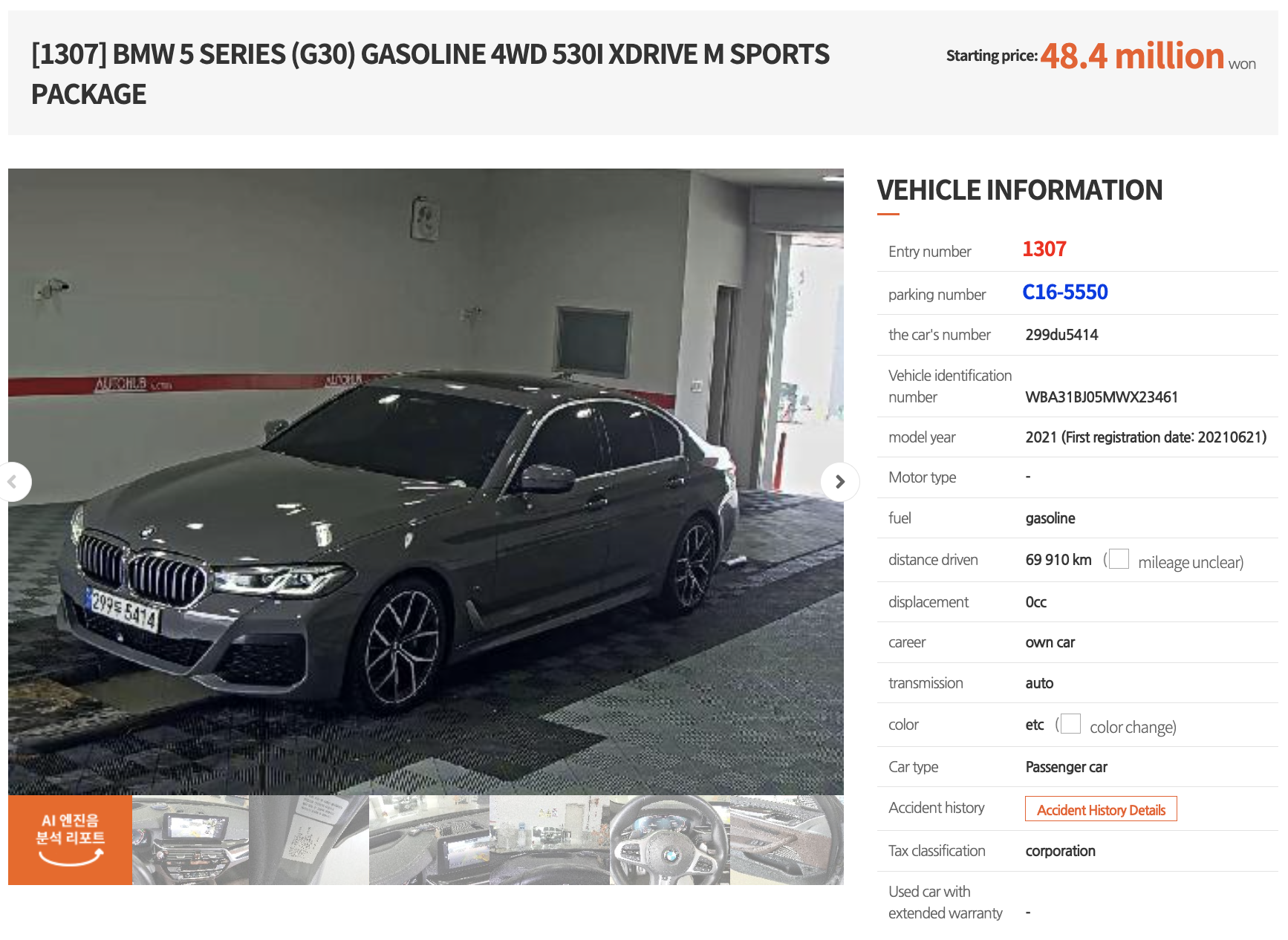Open Accident History Details
This screenshot has height=940, width=1288.
(1101, 809)
